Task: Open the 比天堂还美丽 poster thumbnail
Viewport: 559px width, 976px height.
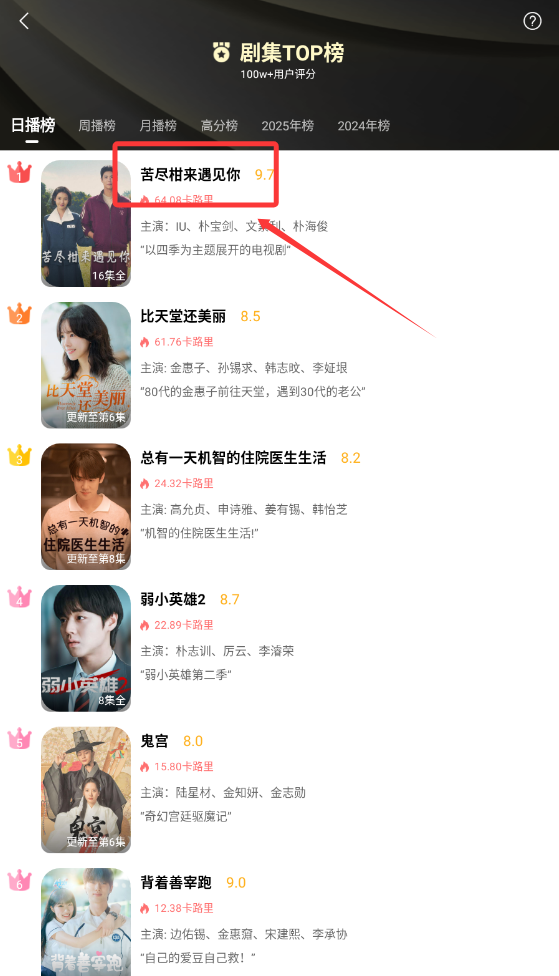Action: coord(86,365)
